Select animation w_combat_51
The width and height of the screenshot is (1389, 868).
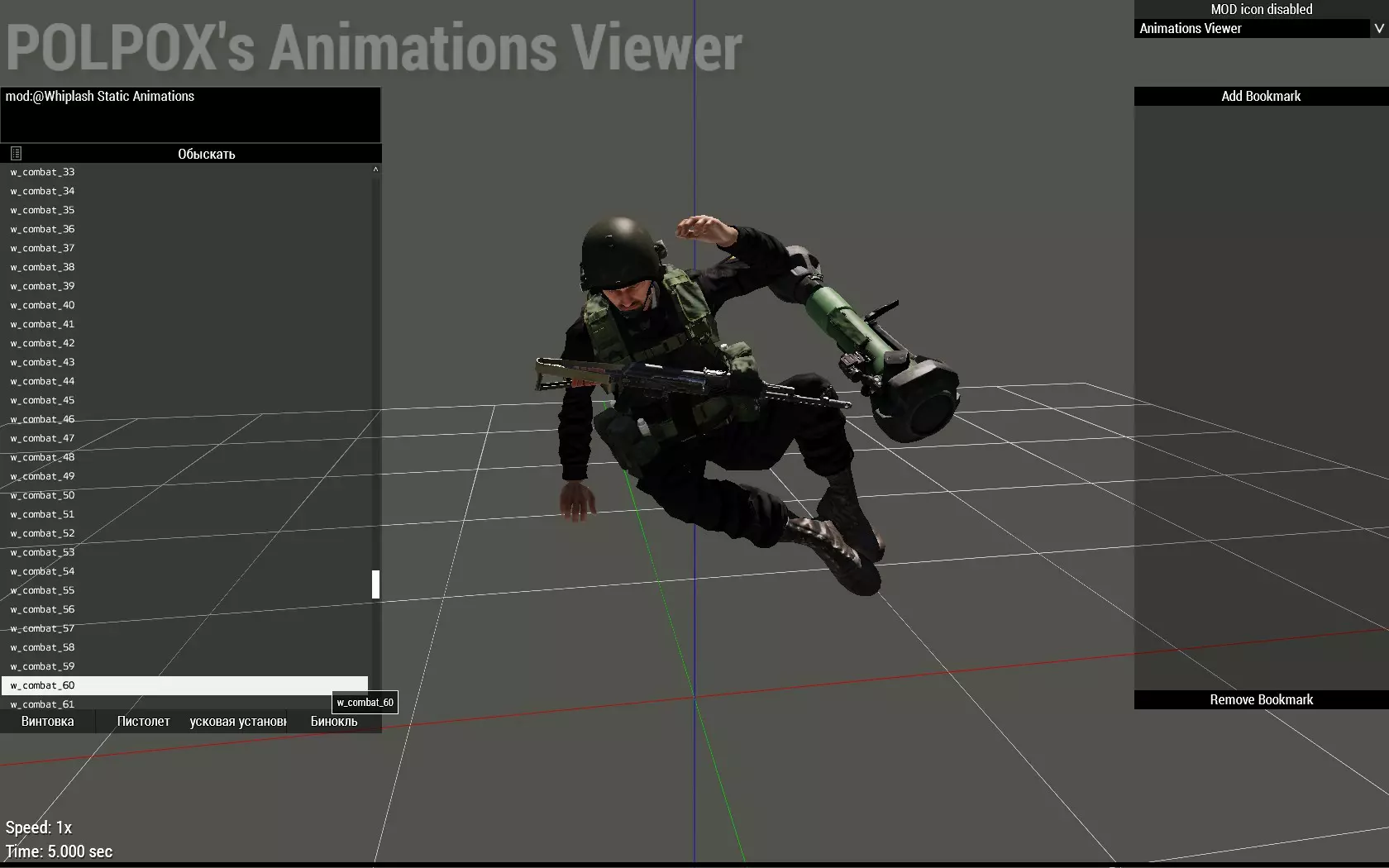pyautogui.click(x=185, y=514)
